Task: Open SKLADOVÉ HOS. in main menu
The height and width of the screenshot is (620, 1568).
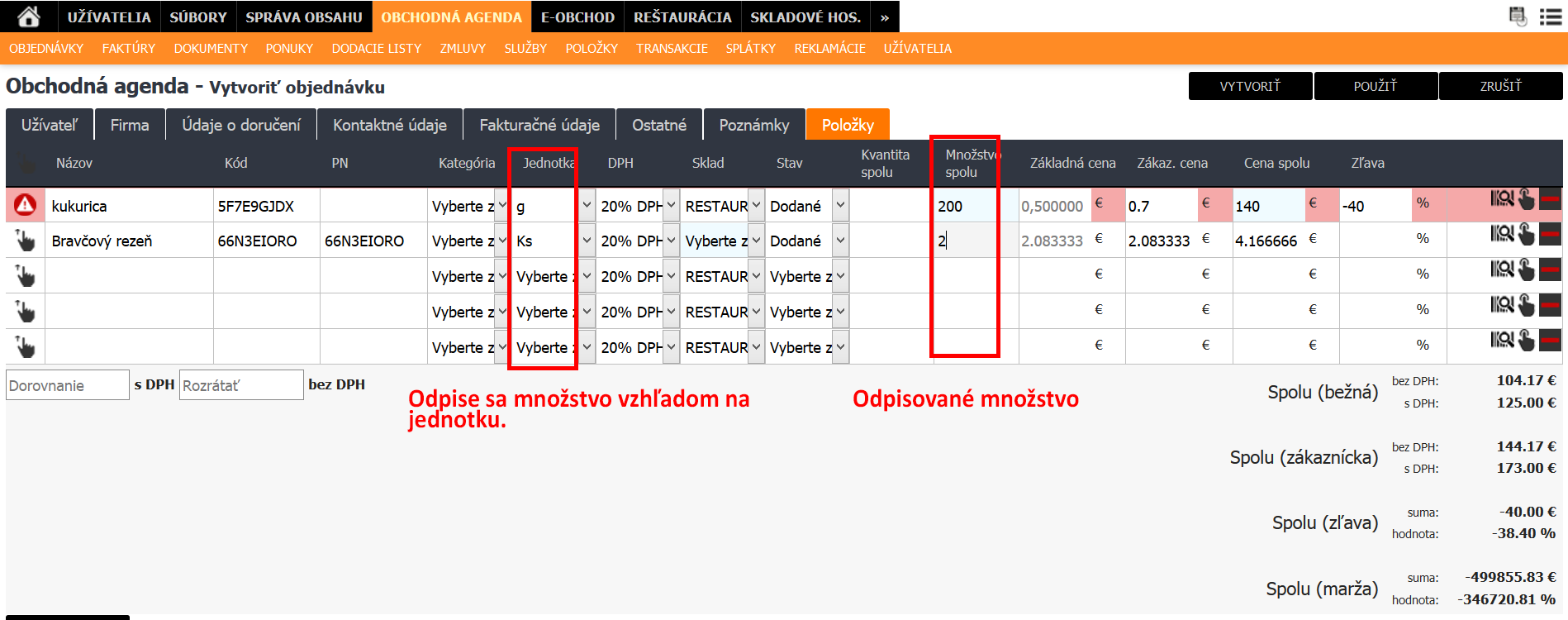Action: point(805,17)
